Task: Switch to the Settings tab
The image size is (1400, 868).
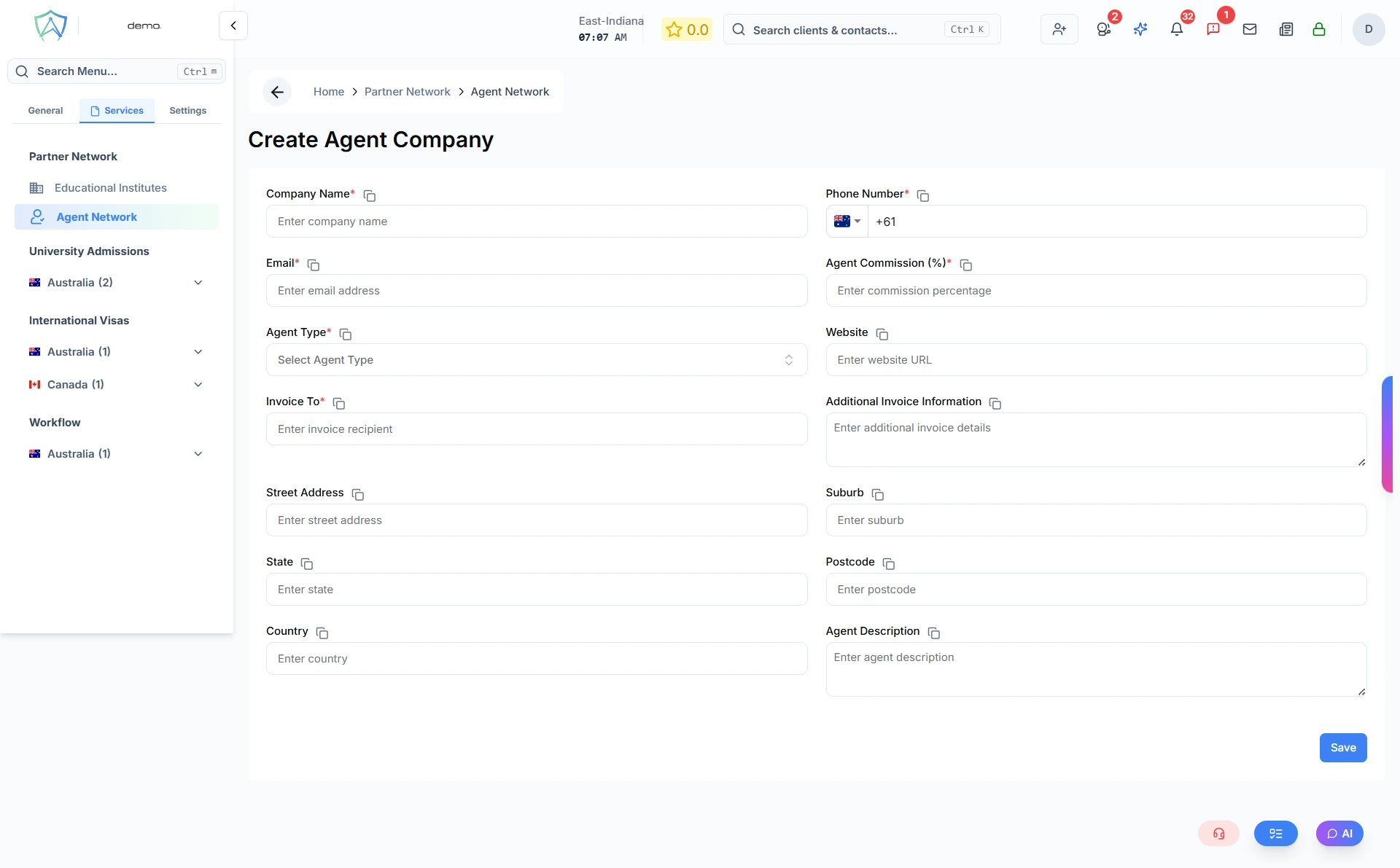Action: (x=187, y=110)
